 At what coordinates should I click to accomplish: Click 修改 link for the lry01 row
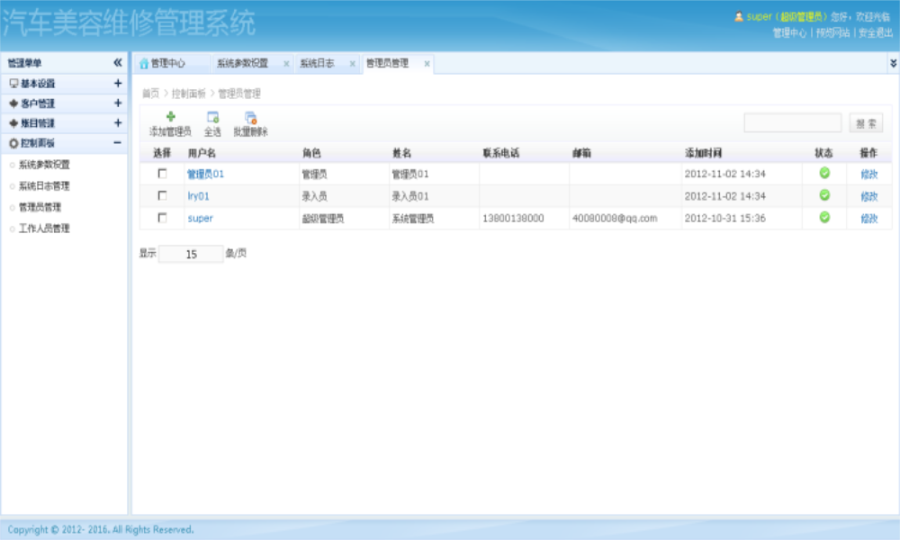pos(868,196)
